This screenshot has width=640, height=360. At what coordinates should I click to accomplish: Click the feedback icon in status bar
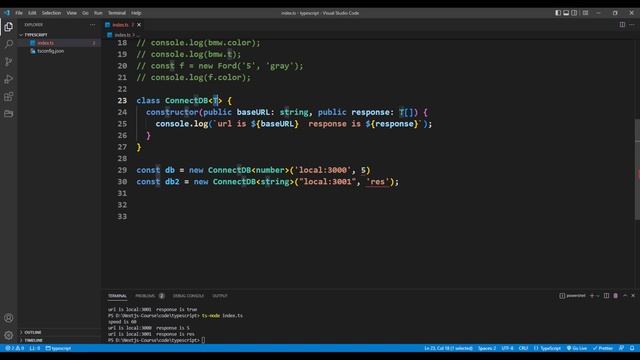pyautogui.click(x=621, y=348)
